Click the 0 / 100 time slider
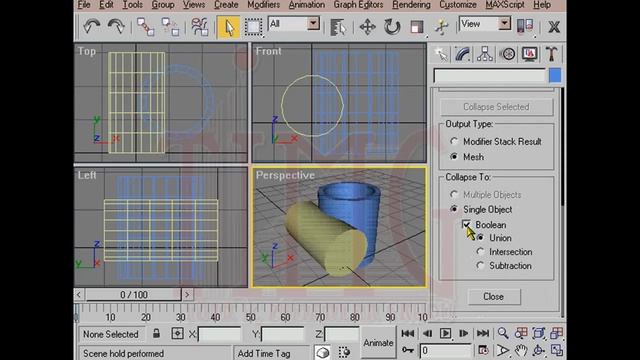 point(133,295)
